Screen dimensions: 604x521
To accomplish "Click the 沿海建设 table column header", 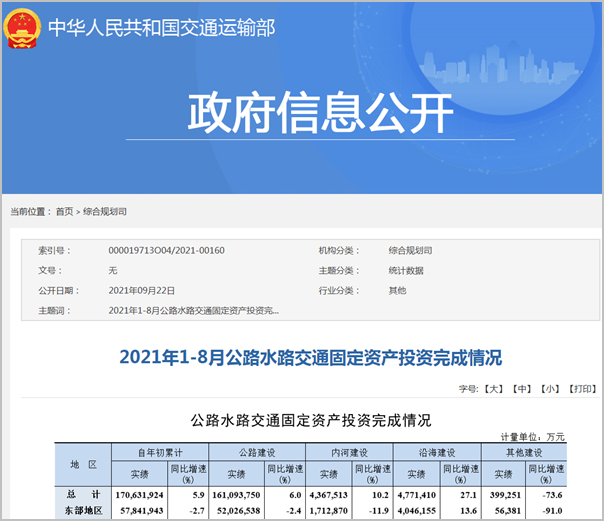I will pos(436,453).
